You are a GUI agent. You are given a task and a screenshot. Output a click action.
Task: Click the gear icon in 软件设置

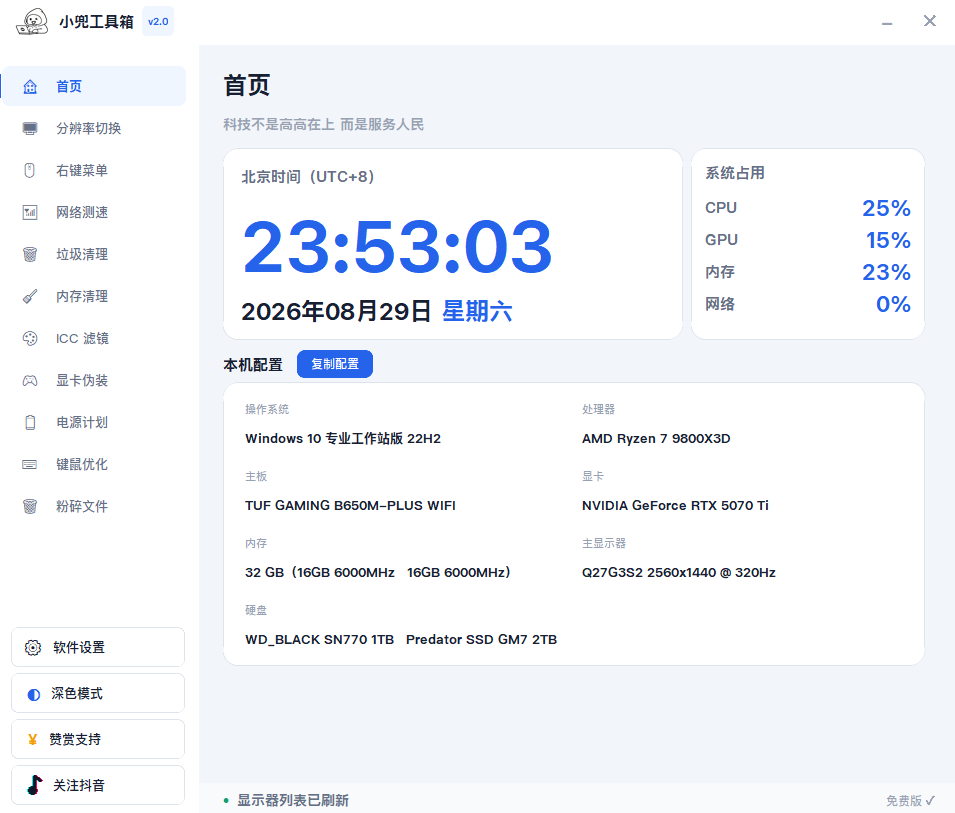click(33, 647)
